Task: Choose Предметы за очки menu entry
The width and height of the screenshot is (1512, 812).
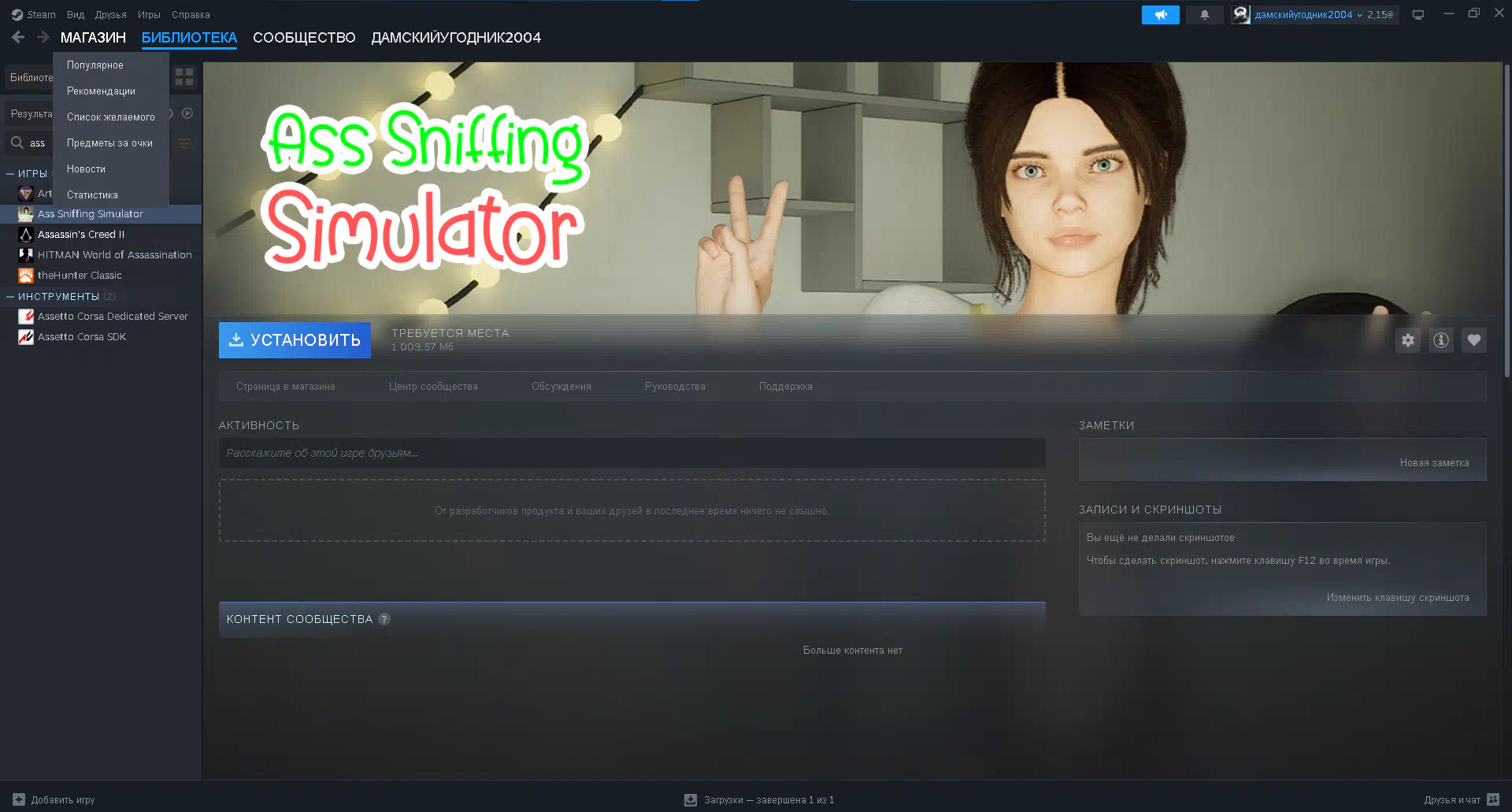Action: point(111,143)
